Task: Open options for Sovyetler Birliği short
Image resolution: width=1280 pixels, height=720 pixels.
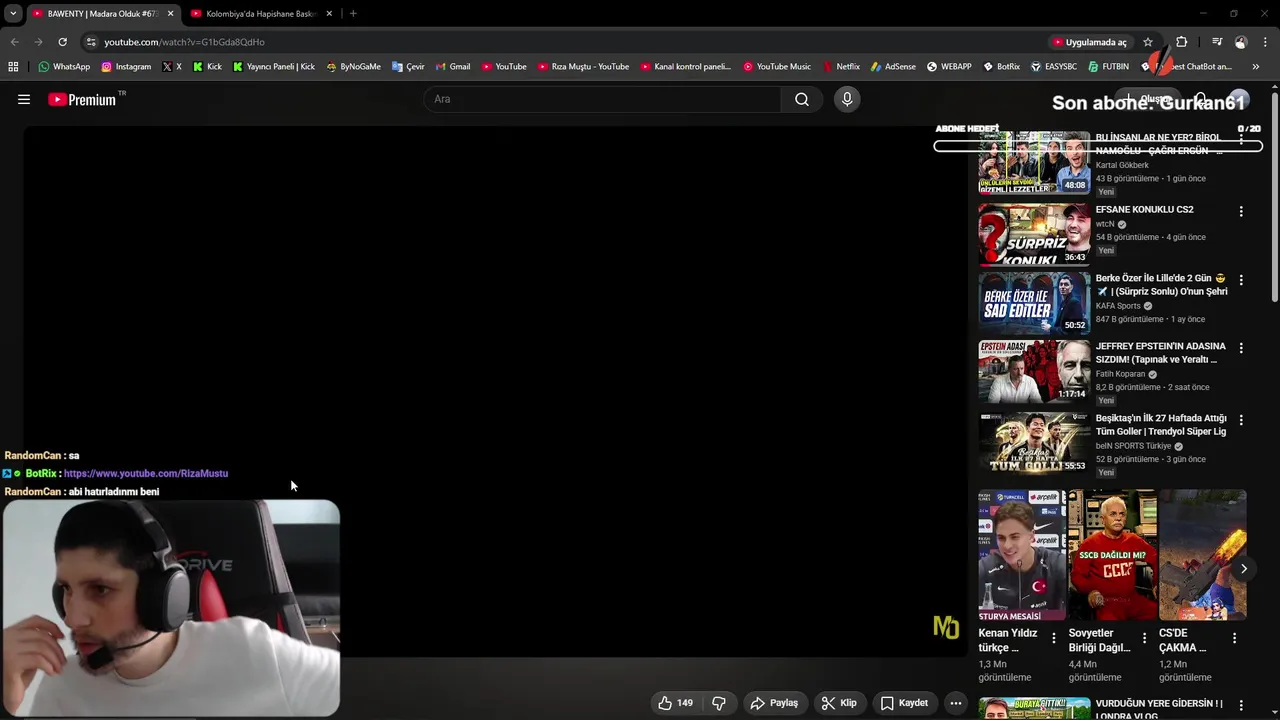Action: [1144, 638]
